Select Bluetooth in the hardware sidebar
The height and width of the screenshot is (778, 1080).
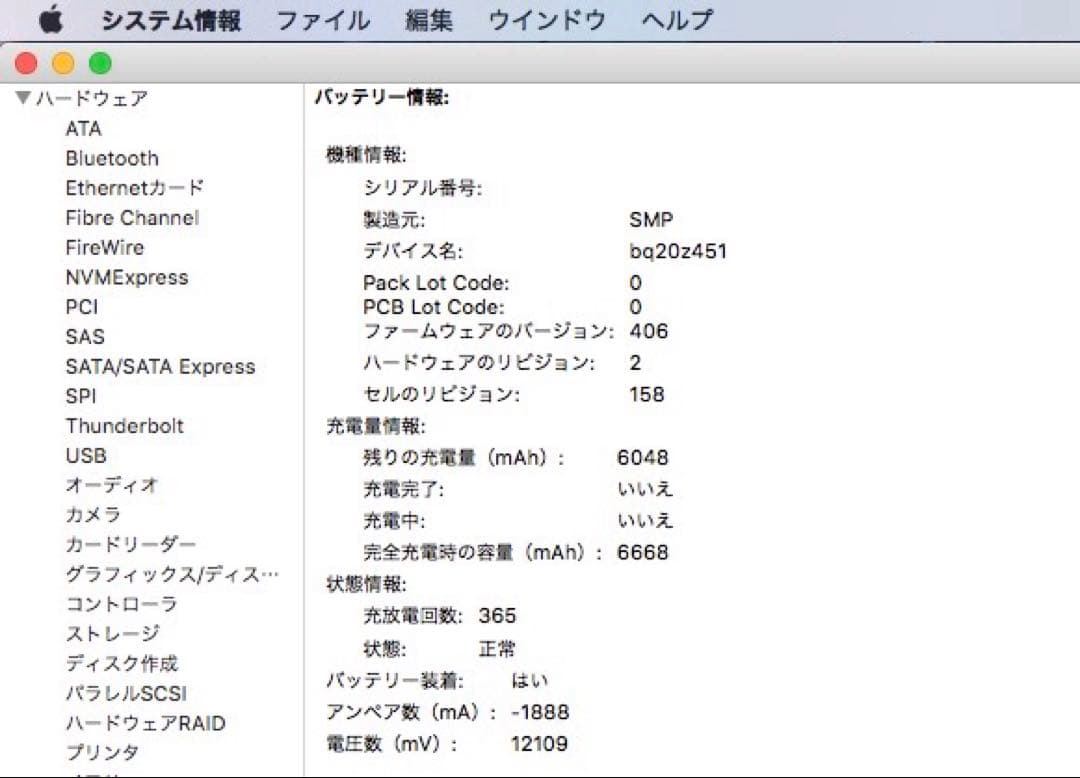click(111, 158)
